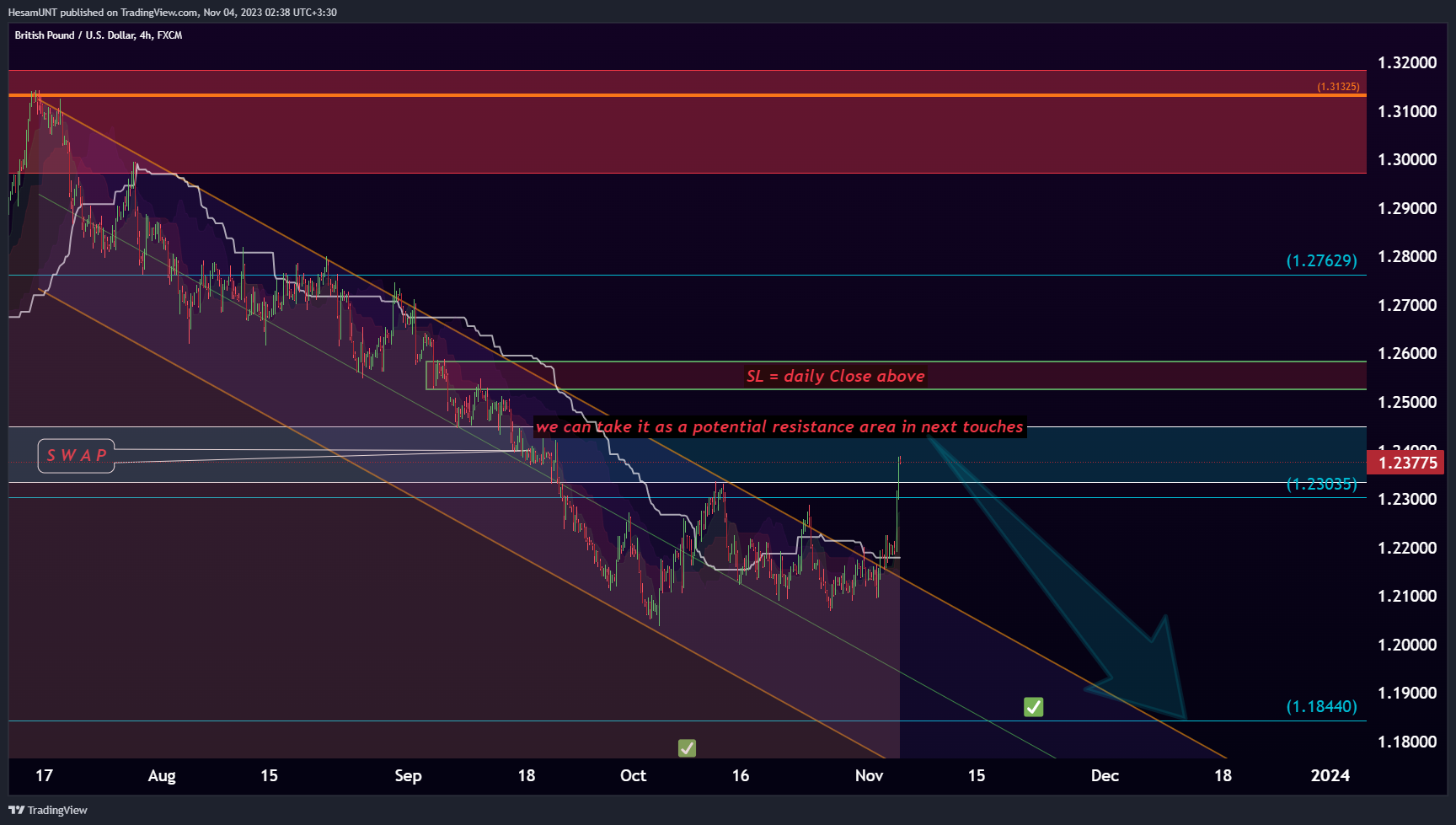Click the 1.26000 price axis value

tap(1407, 353)
